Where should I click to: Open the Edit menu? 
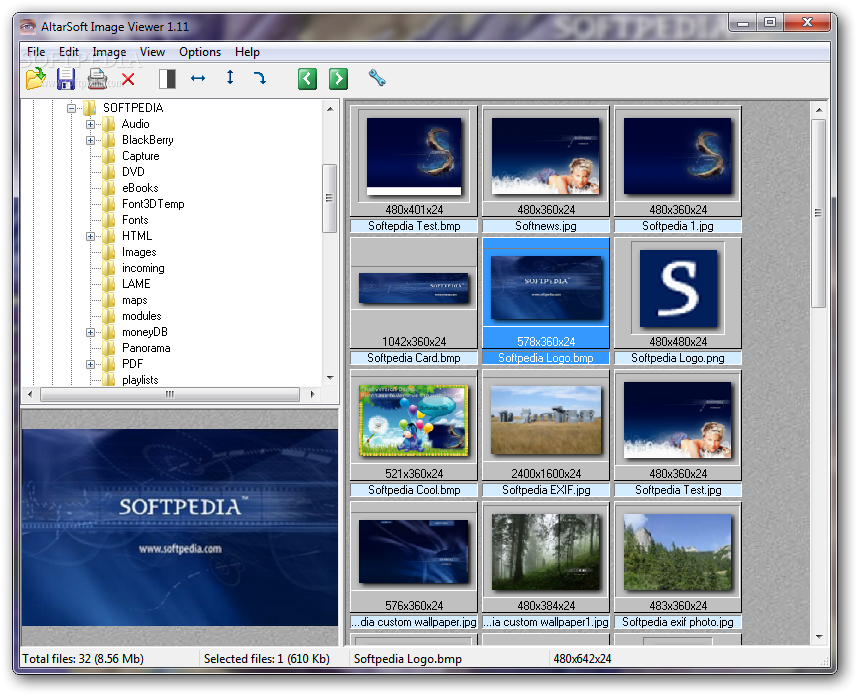click(69, 52)
